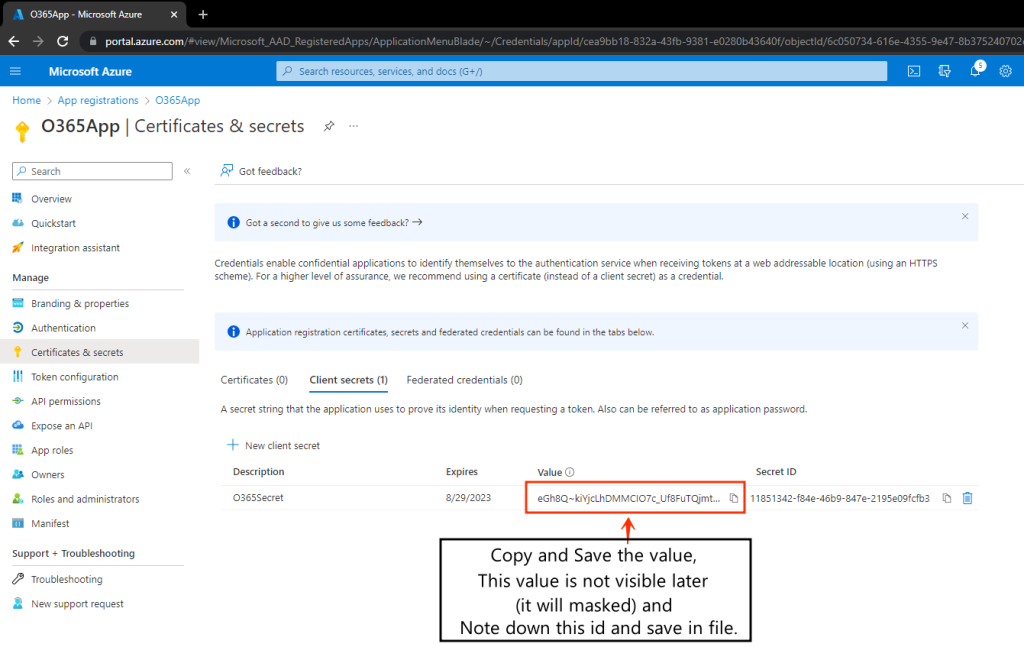Open the directories and subscriptions filter icon
The height and width of the screenshot is (647, 1024).
point(944,71)
